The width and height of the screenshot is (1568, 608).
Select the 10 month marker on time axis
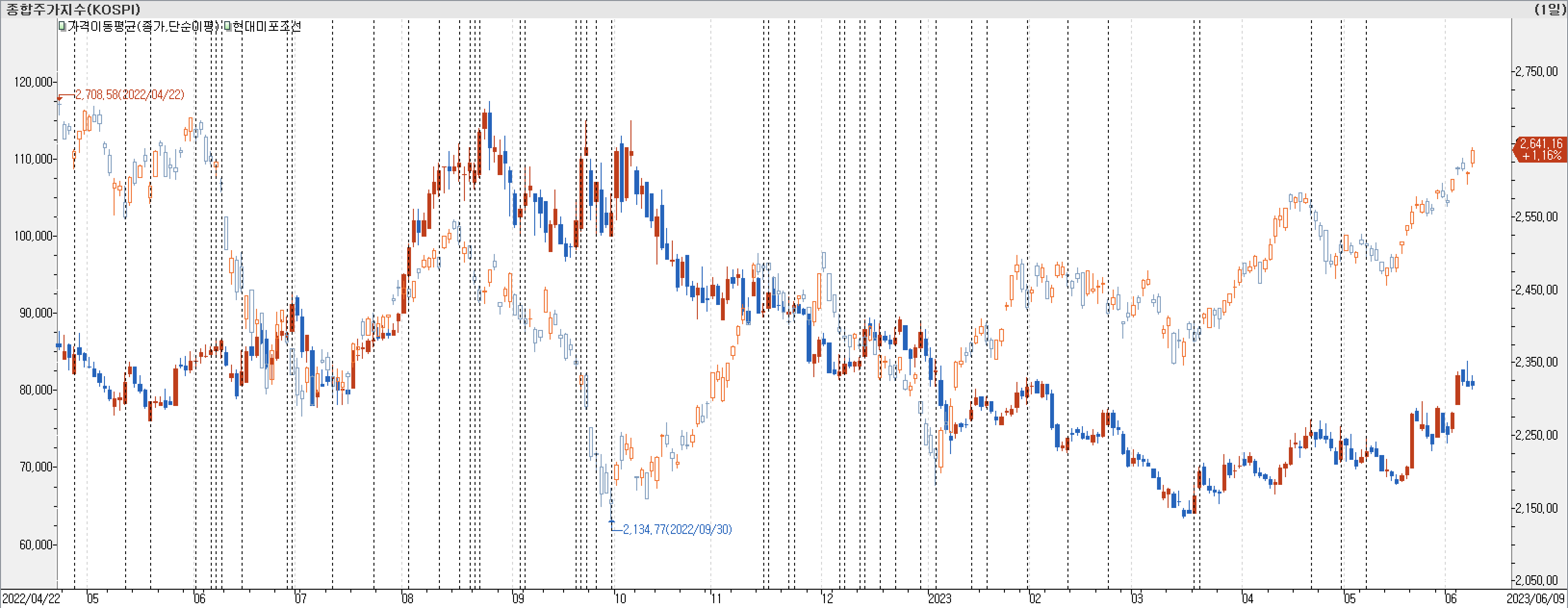(x=620, y=599)
